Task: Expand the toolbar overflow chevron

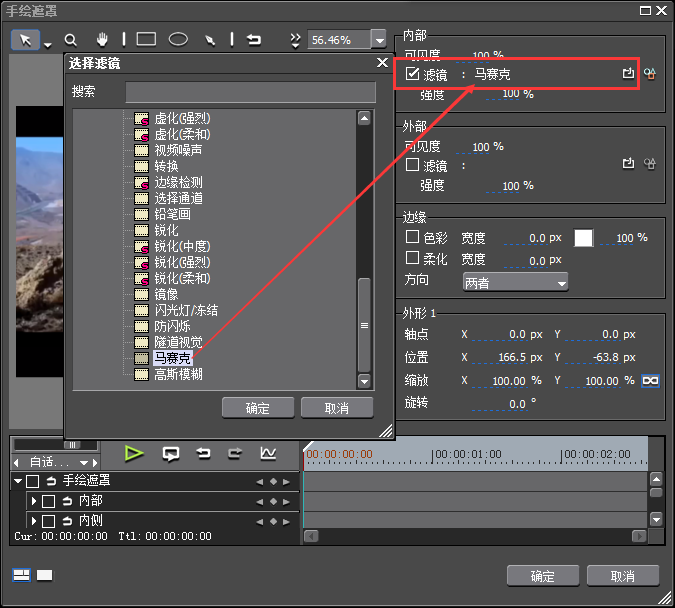Action: (295, 40)
